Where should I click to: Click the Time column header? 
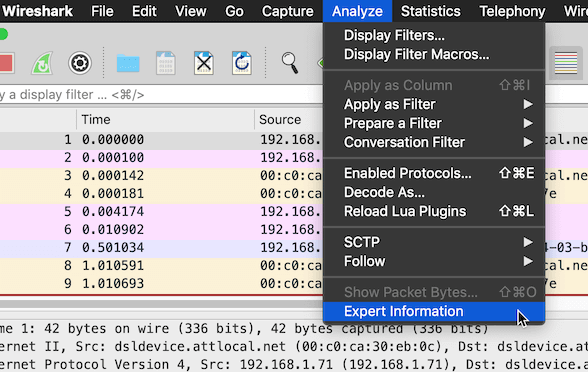pos(165,120)
